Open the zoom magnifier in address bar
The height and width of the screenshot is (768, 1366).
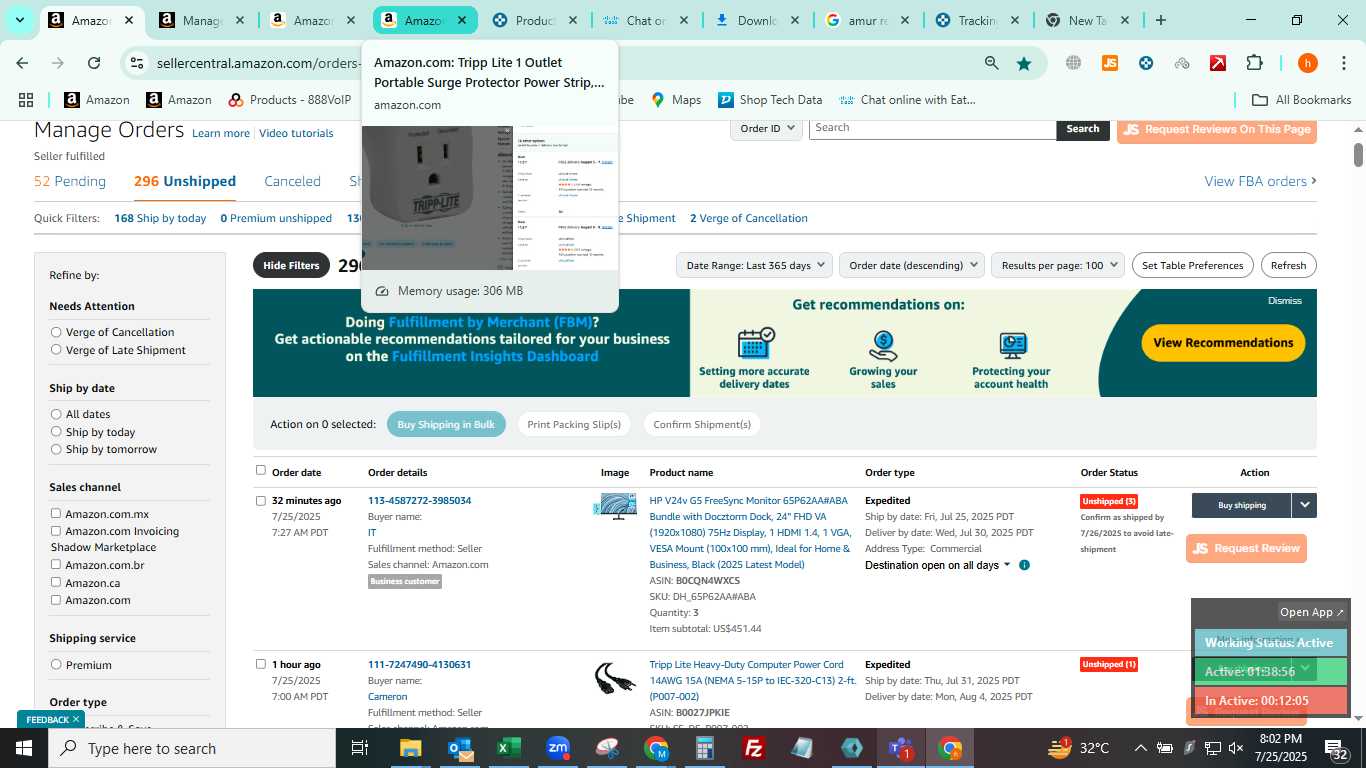click(x=991, y=63)
